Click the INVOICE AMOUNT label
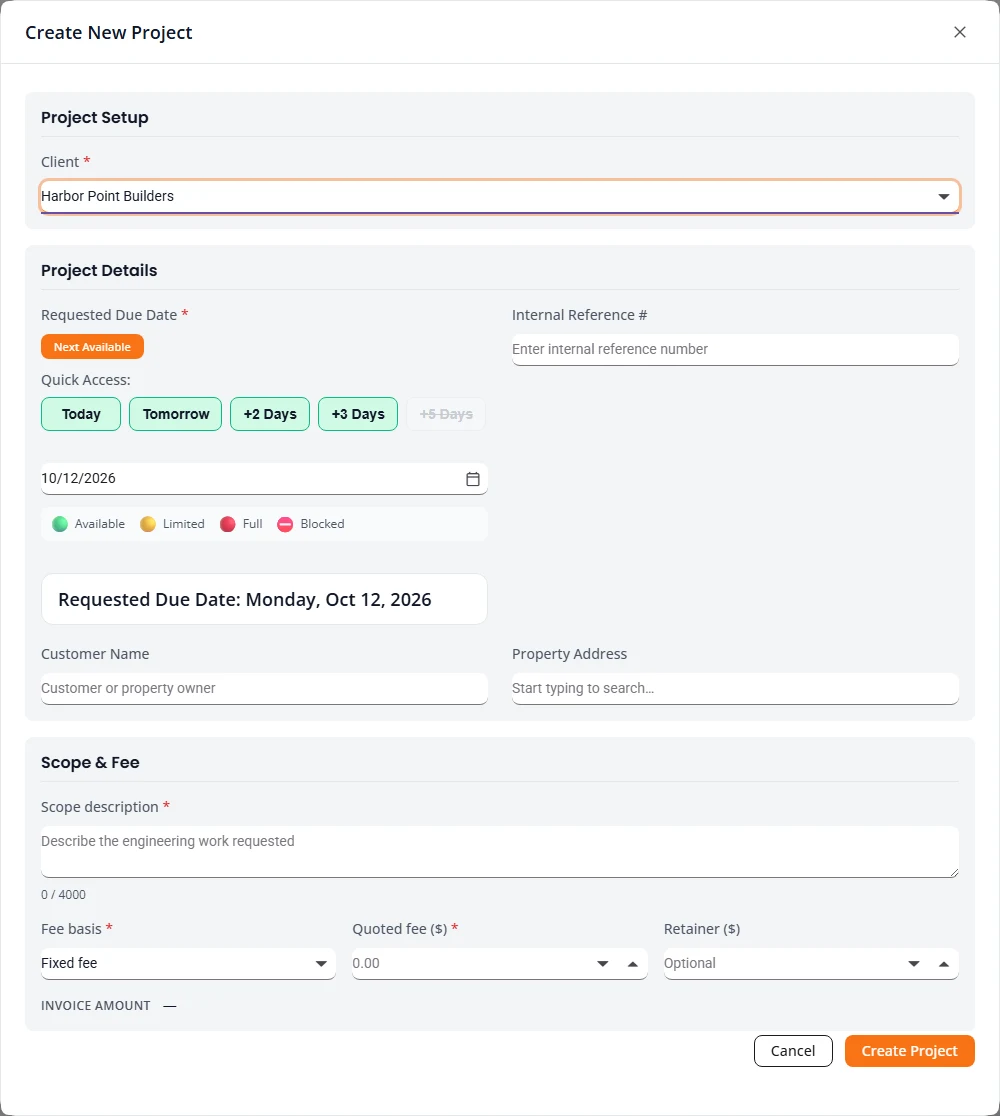This screenshot has width=1000, height=1116. 95,1006
